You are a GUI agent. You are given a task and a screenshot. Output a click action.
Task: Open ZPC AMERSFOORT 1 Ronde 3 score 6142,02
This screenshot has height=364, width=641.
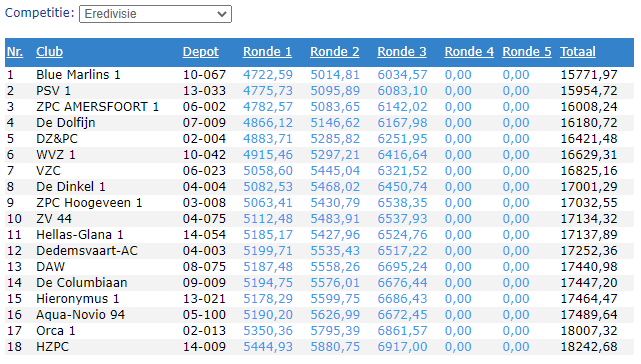point(402,107)
